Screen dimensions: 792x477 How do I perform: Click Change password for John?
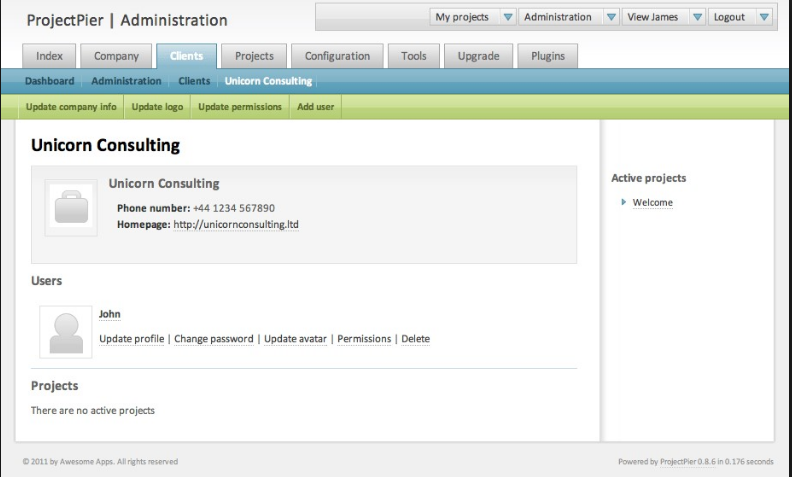tap(213, 339)
